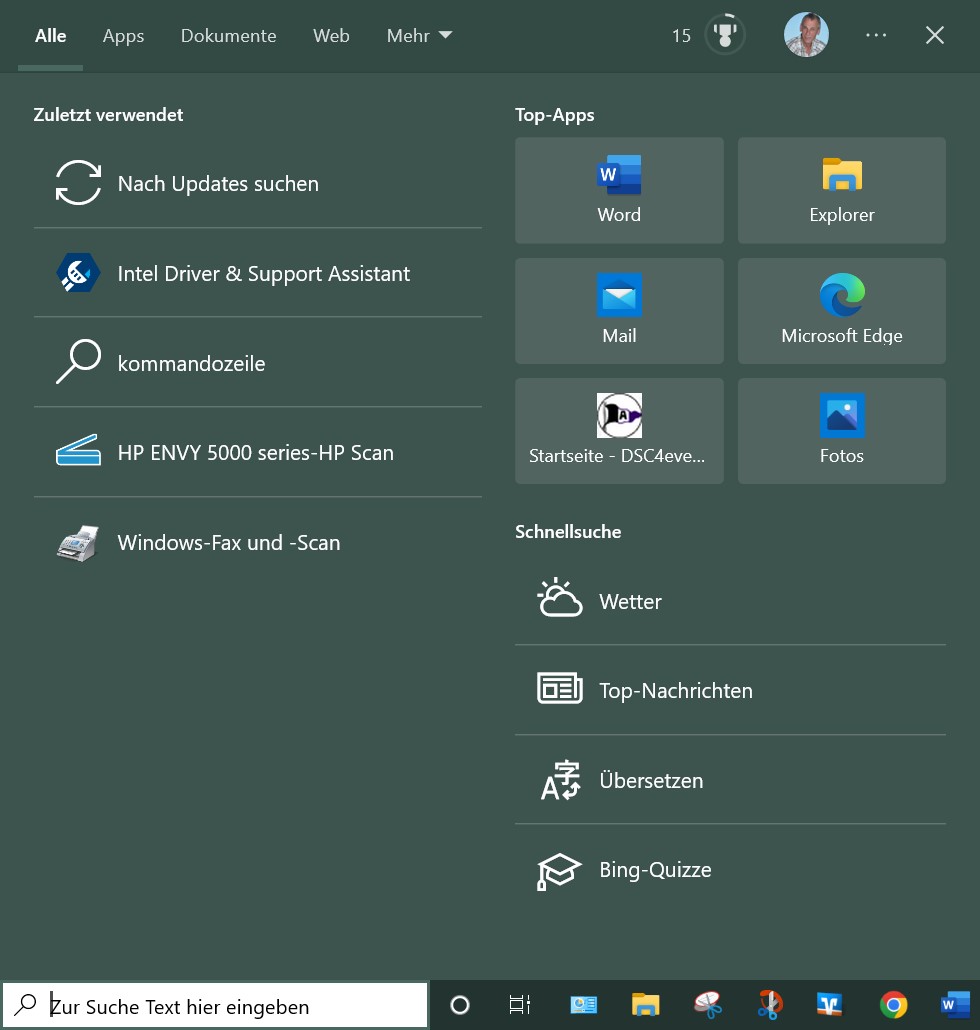Launch Intel Driver & Support Assistant
The height and width of the screenshot is (1030, 980).
257,273
